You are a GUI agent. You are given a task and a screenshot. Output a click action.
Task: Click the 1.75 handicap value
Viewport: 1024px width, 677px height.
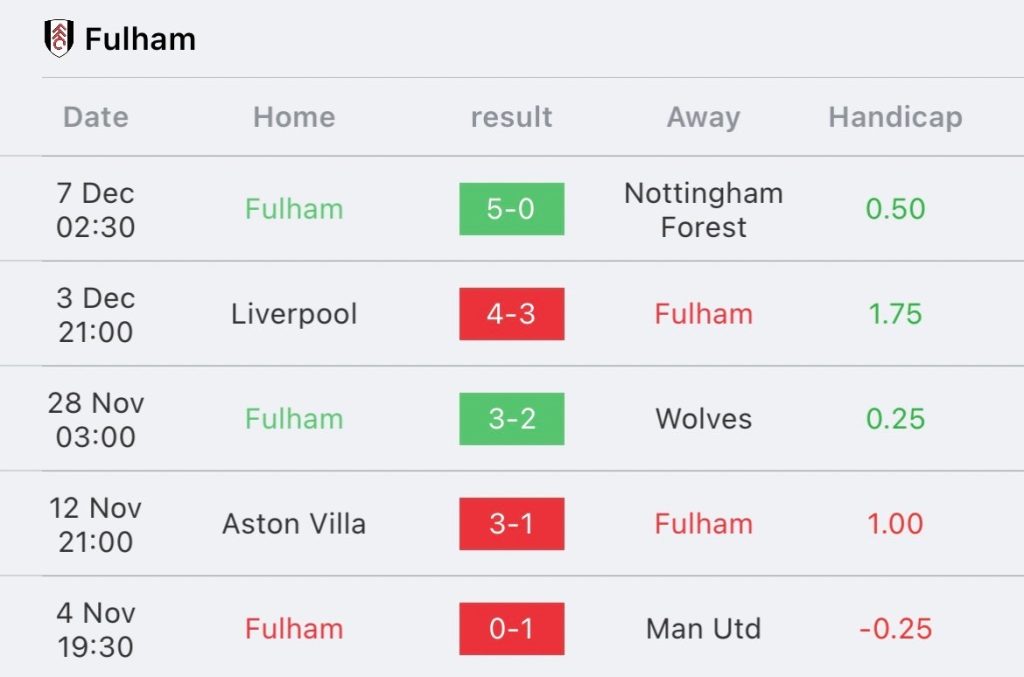(x=895, y=314)
